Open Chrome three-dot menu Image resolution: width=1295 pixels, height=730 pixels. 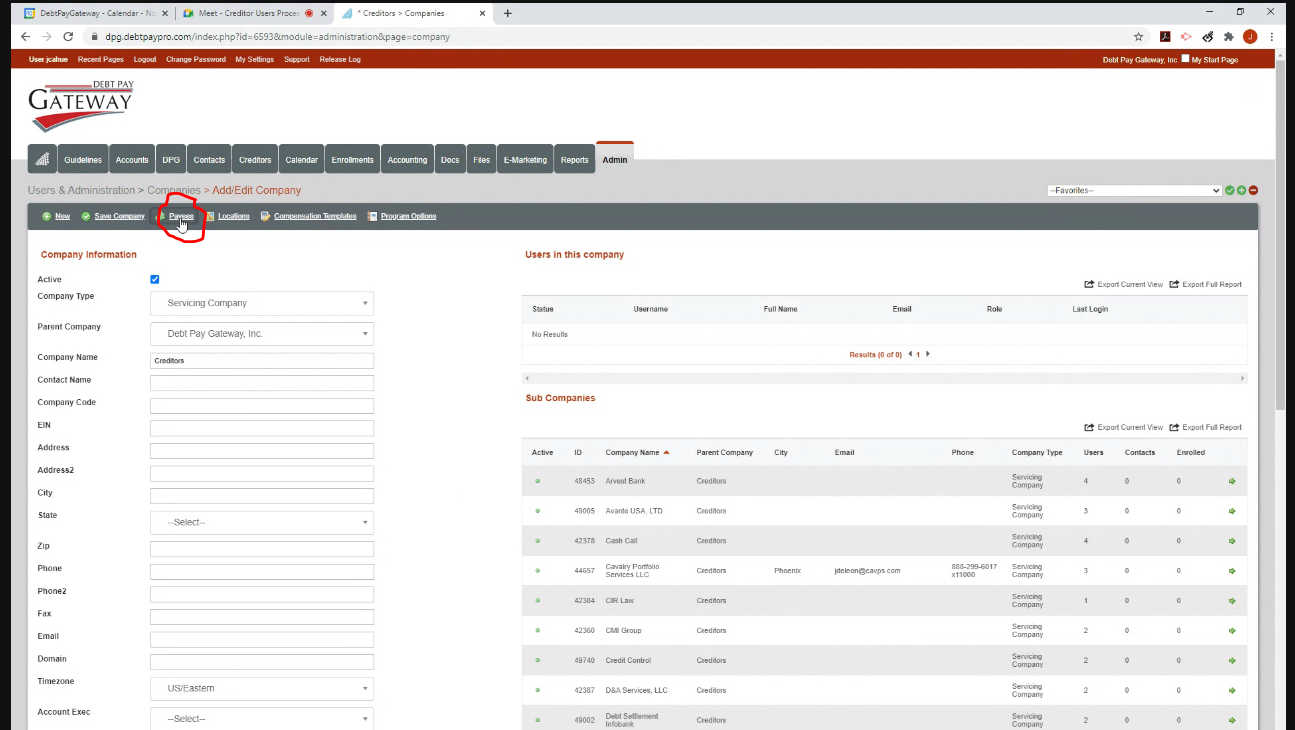(x=1271, y=36)
